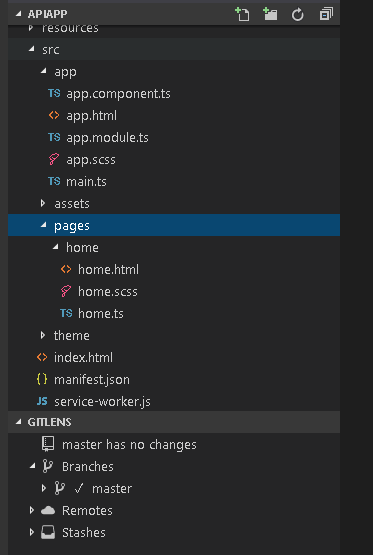The width and height of the screenshot is (373, 555).
Task: Click the New File icon in explorer header
Action: tap(242, 14)
